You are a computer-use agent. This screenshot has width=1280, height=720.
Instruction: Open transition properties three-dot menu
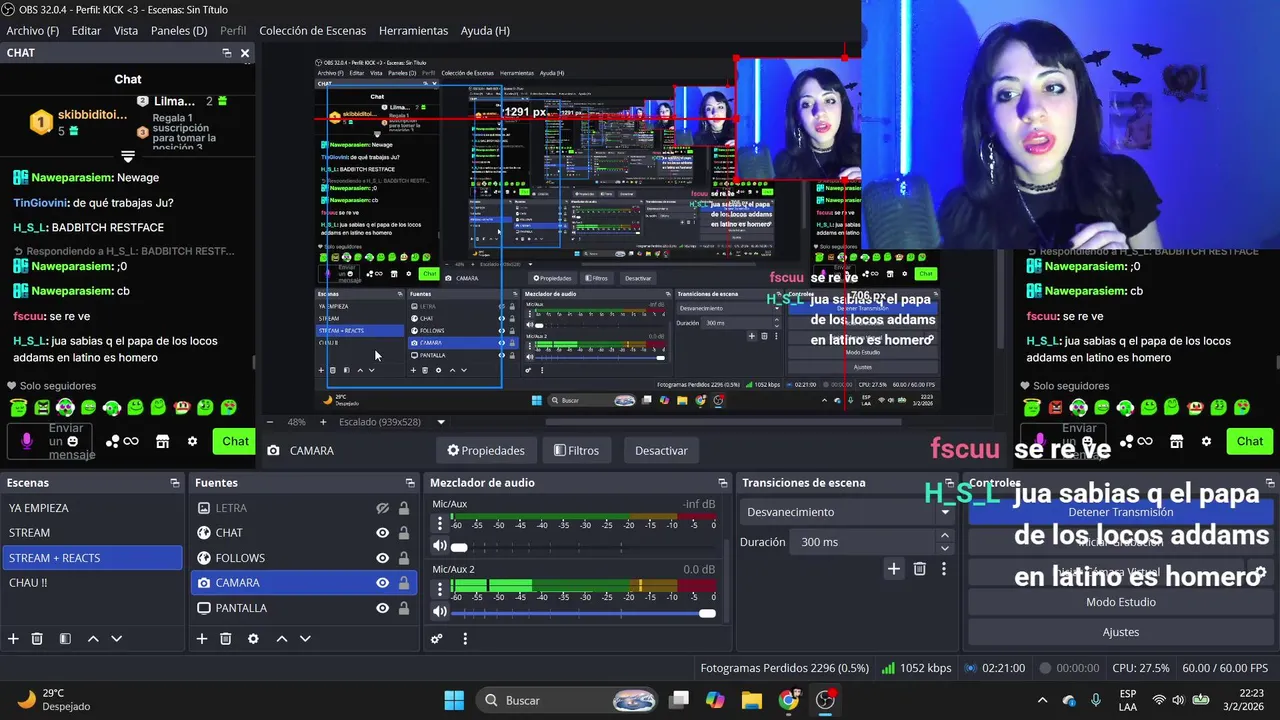coord(943,569)
